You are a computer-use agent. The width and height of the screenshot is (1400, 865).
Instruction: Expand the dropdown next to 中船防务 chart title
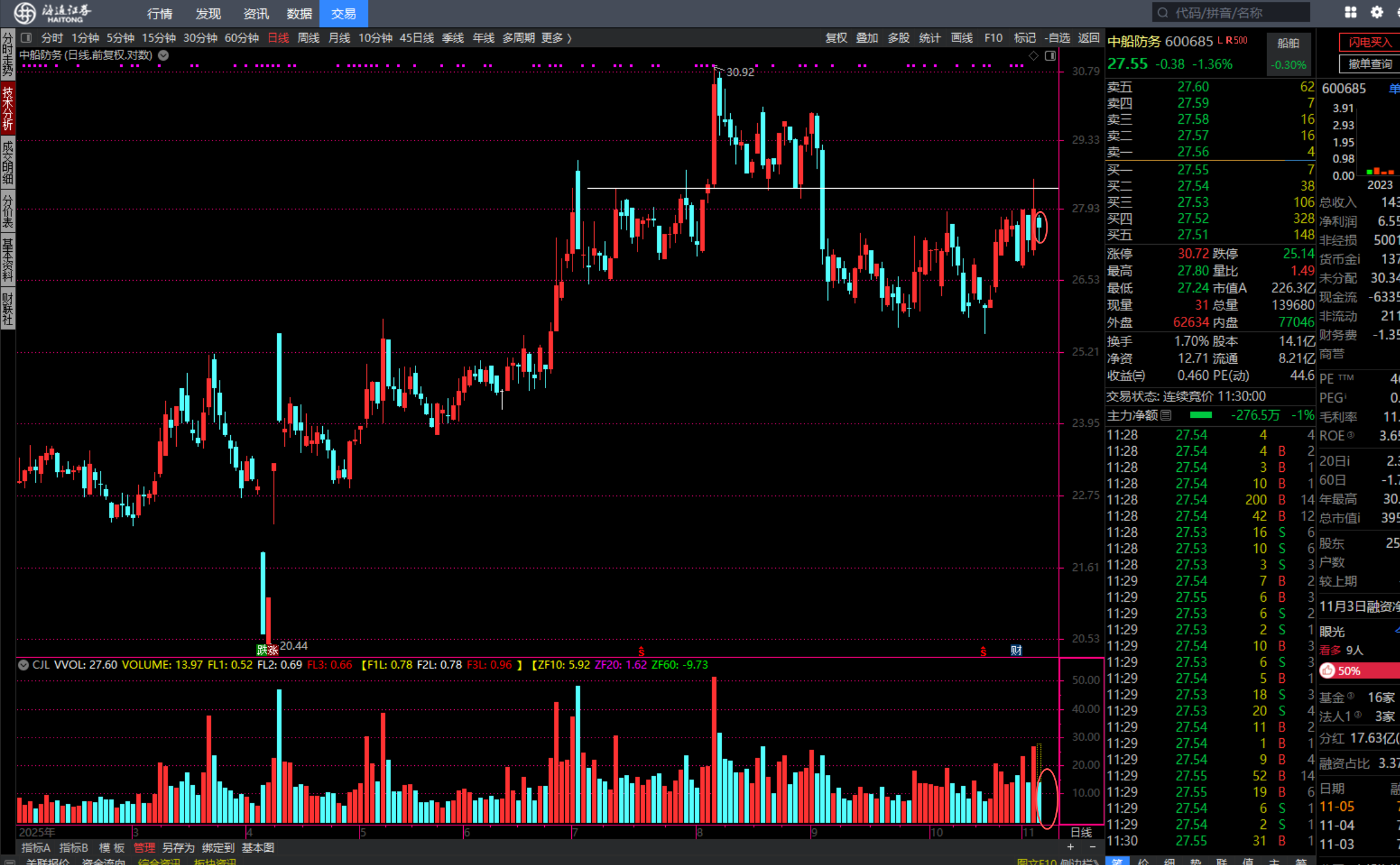(163, 55)
